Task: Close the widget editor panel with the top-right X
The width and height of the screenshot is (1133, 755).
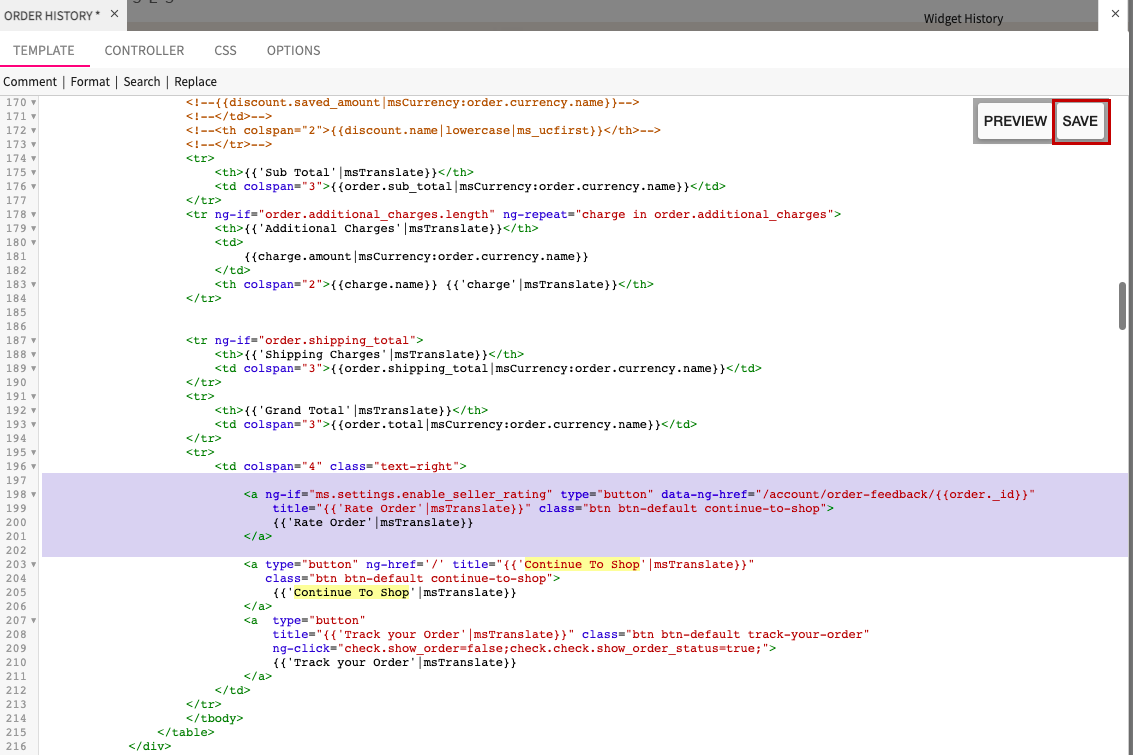Action: pyautogui.click(x=1115, y=14)
